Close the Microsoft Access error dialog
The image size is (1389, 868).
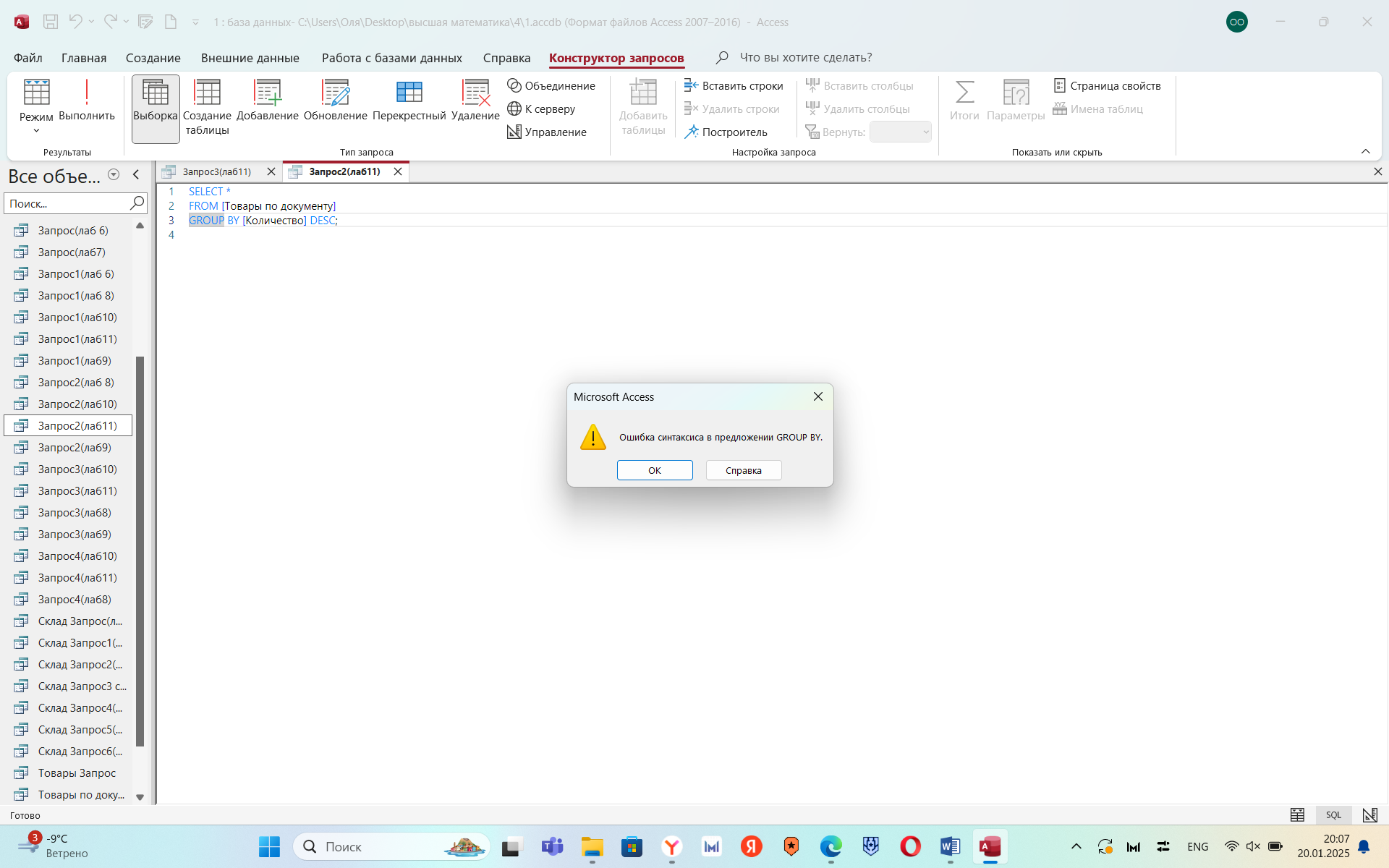pyautogui.click(x=818, y=396)
